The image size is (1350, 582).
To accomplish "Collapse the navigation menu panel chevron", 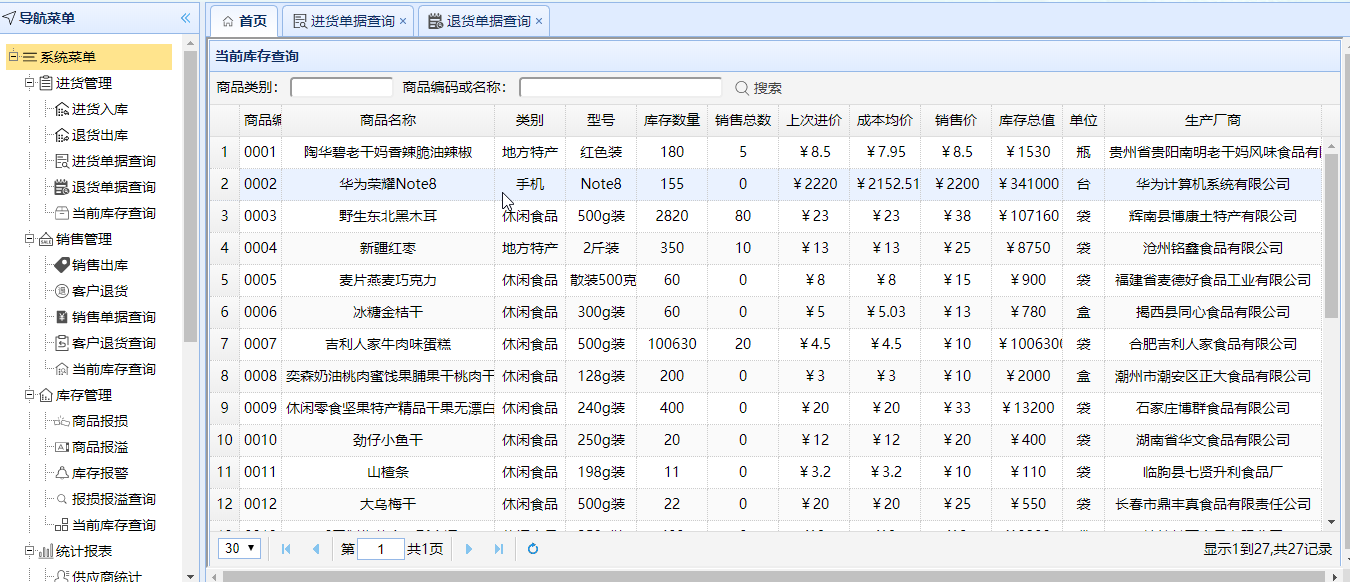I will [x=185, y=18].
